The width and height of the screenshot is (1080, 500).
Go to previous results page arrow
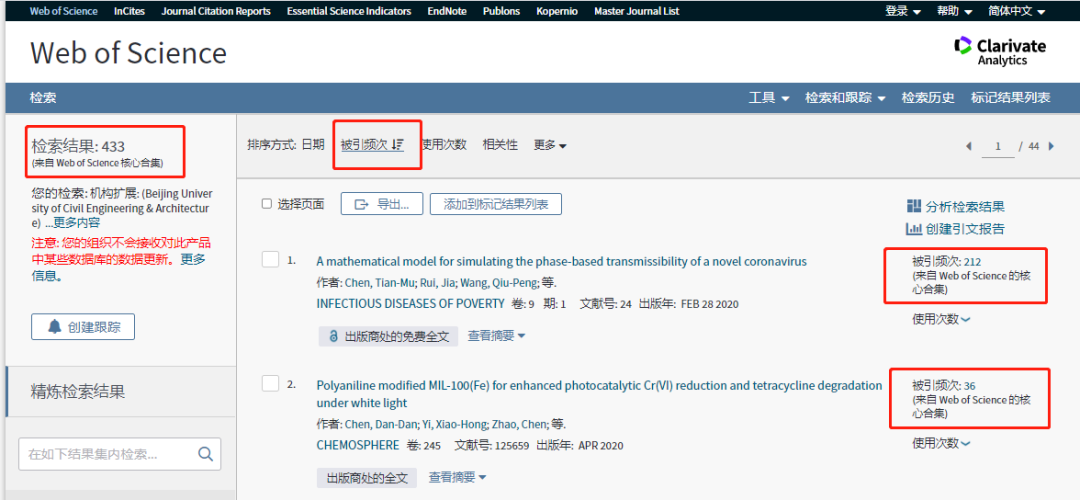coord(969,146)
